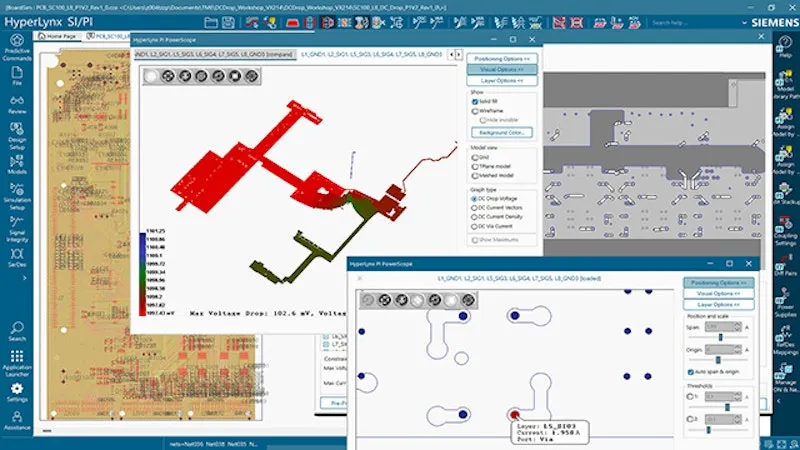Open Design Setup in left sidebar
Image resolution: width=800 pixels, height=450 pixels.
pyautogui.click(x=17, y=136)
